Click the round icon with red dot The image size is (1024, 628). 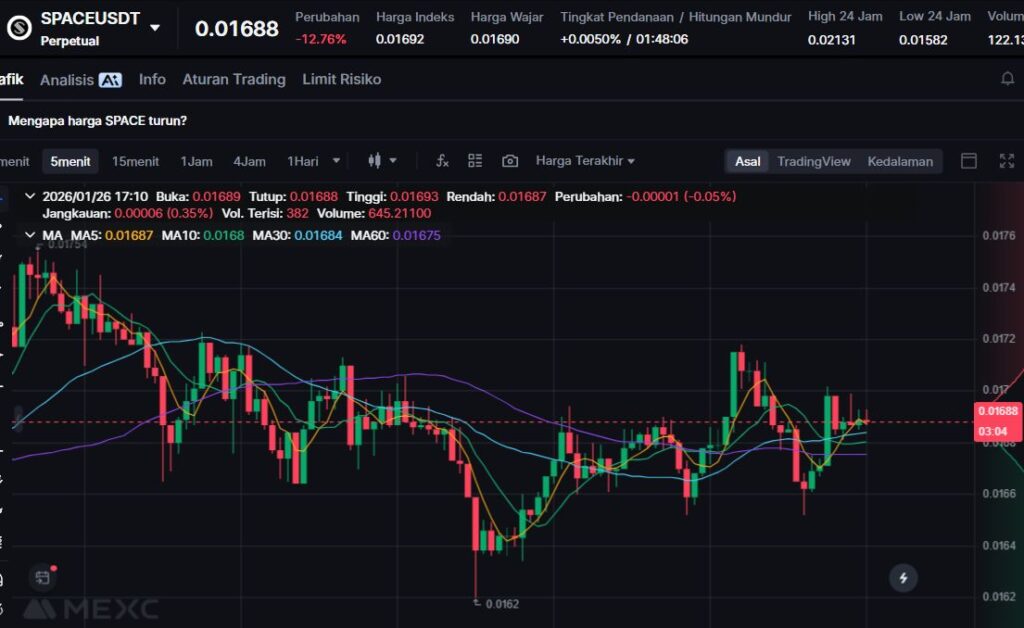point(43,577)
